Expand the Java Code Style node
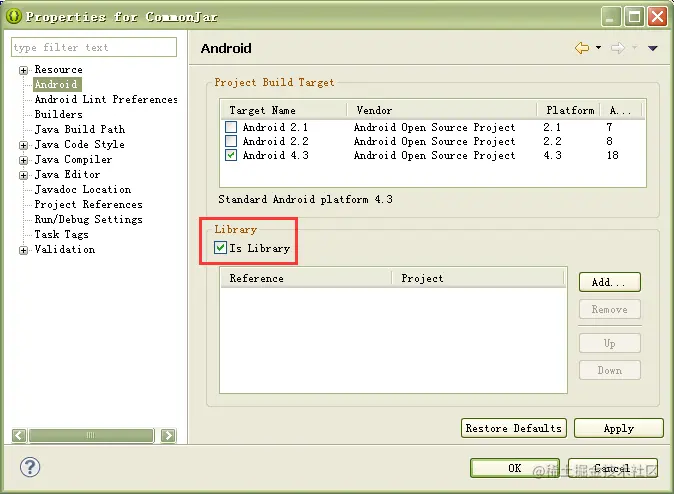The height and width of the screenshot is (494, 674). click(x=24, y=145)
